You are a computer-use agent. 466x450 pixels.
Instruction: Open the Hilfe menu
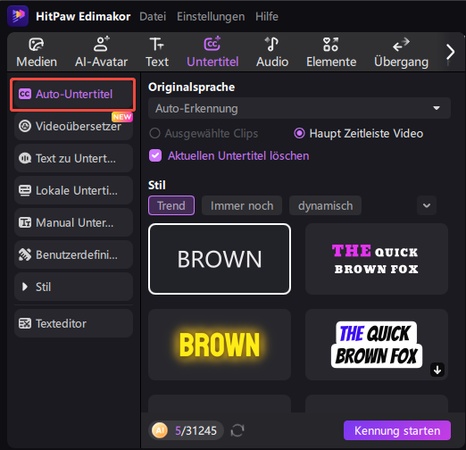coord(267,16)
